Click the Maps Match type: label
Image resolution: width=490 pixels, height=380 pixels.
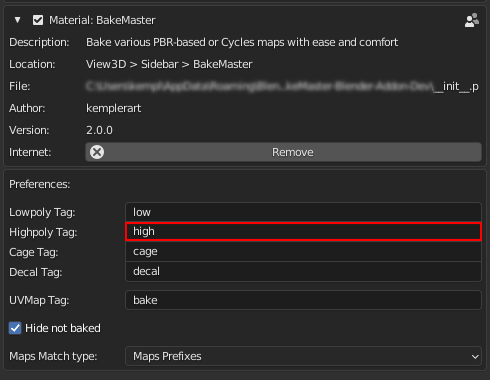[53, 356]
